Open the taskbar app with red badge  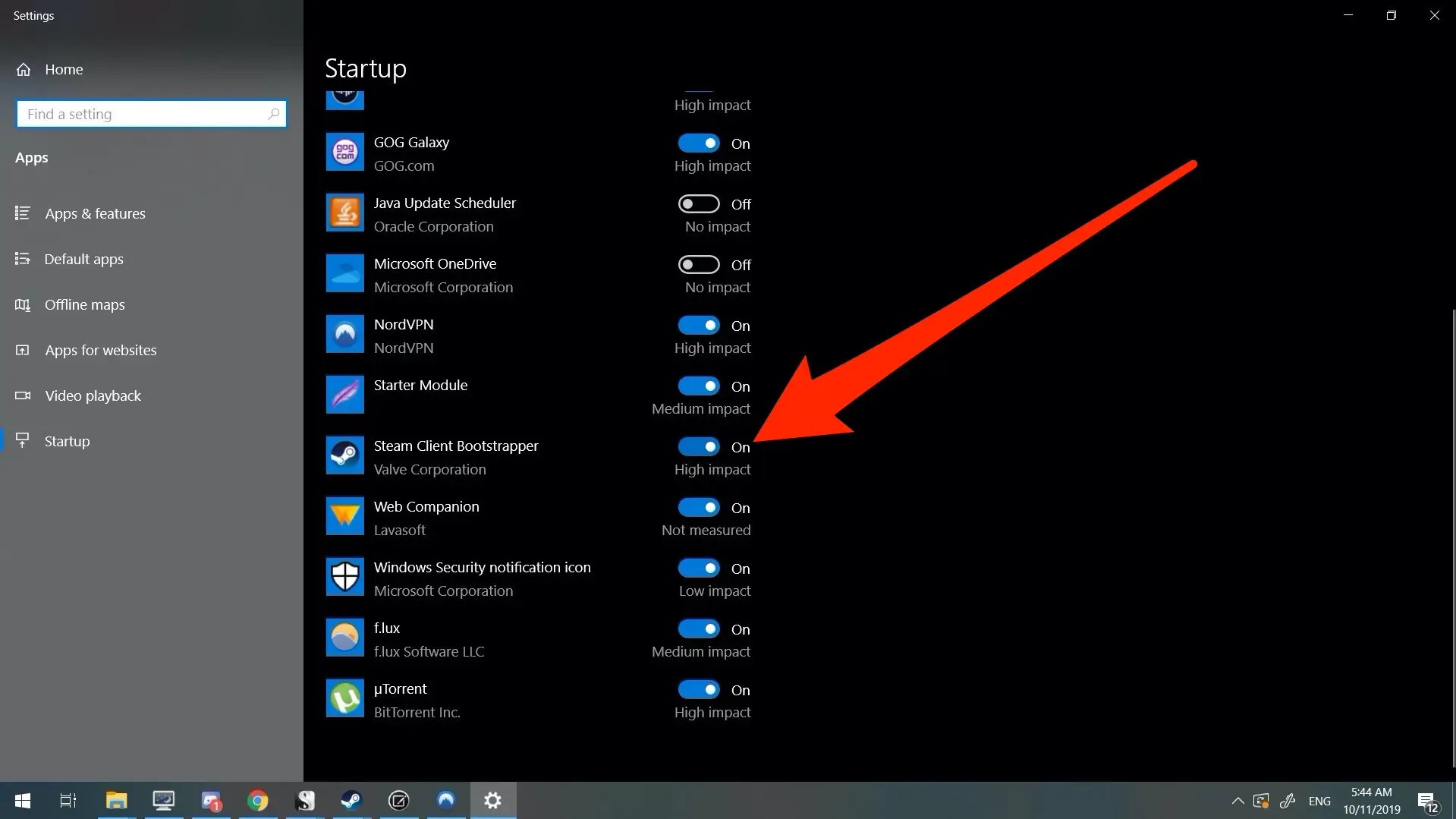click(x=211, y=800)
